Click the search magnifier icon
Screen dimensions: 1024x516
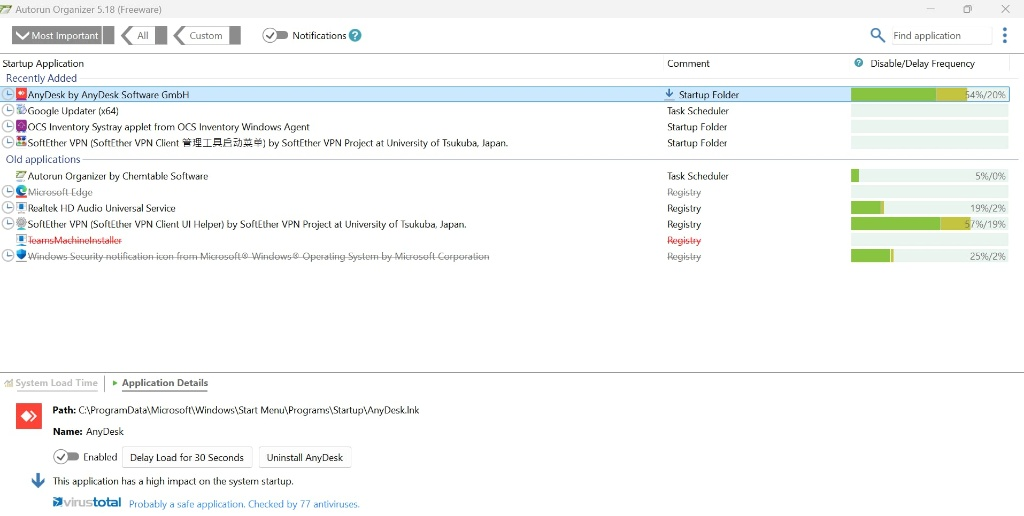pyautogui.click(x=877, y=35)
